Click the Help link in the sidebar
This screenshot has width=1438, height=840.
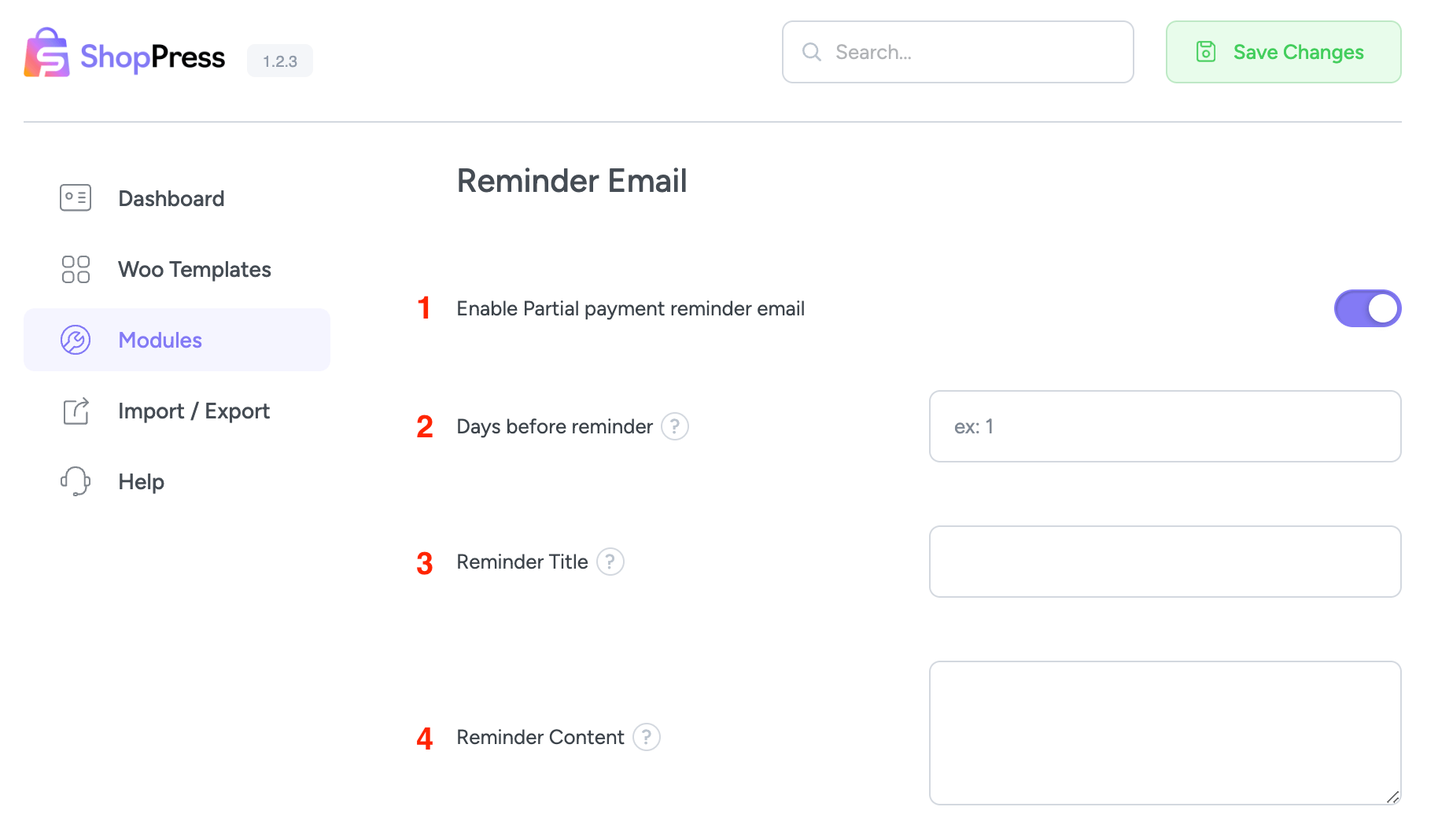point(141,481)
